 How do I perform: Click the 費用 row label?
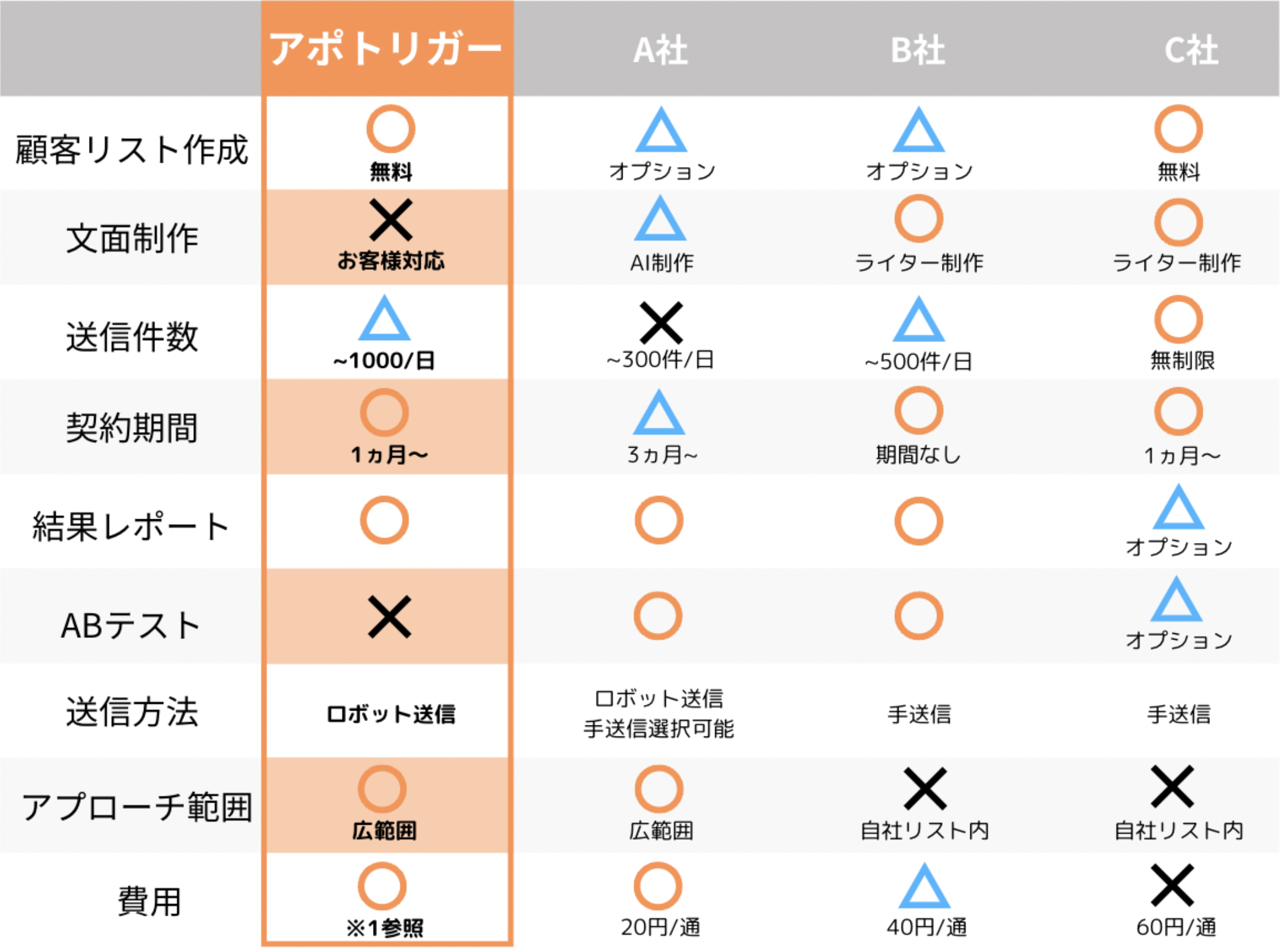pyautogui.click(x=149, y=901)
